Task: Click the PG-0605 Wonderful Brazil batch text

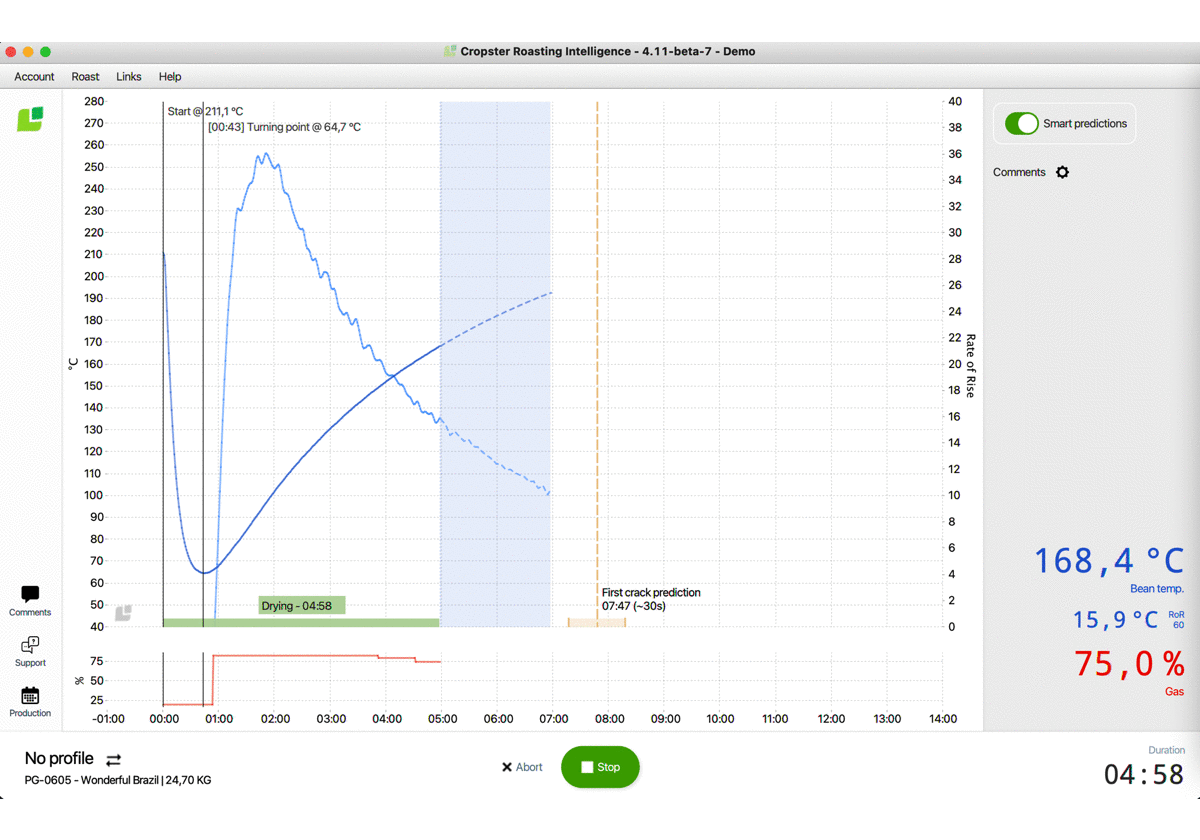Action: pos(118,780)
